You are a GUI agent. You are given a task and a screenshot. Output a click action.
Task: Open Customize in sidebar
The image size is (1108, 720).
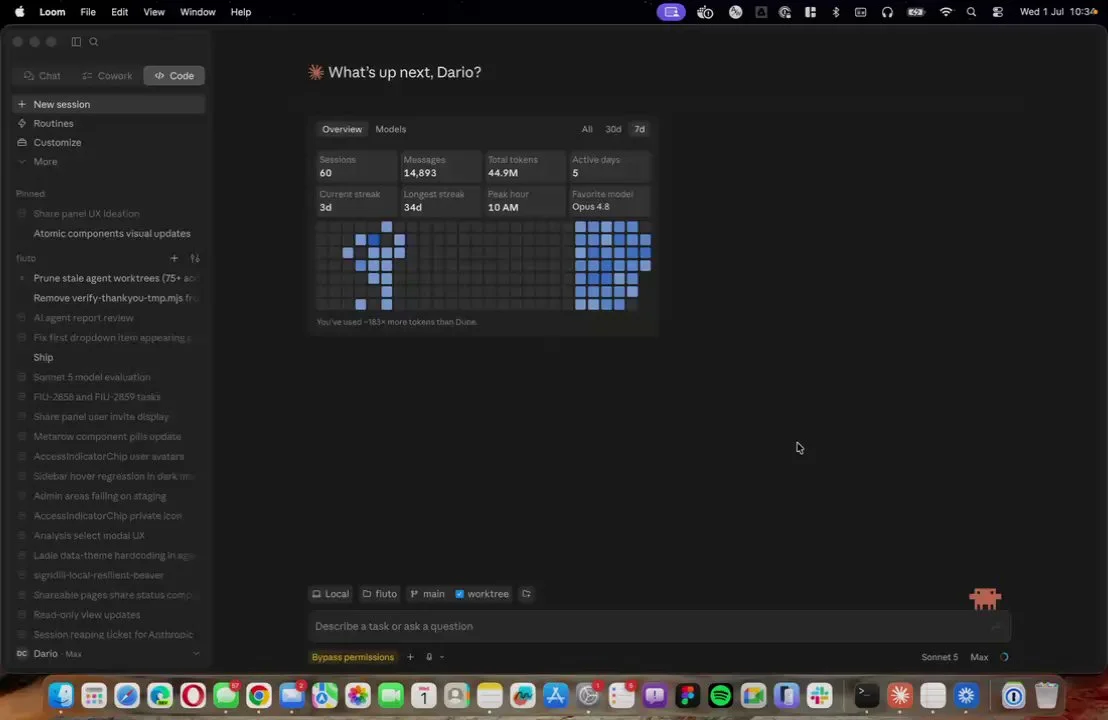coord(109,143)
